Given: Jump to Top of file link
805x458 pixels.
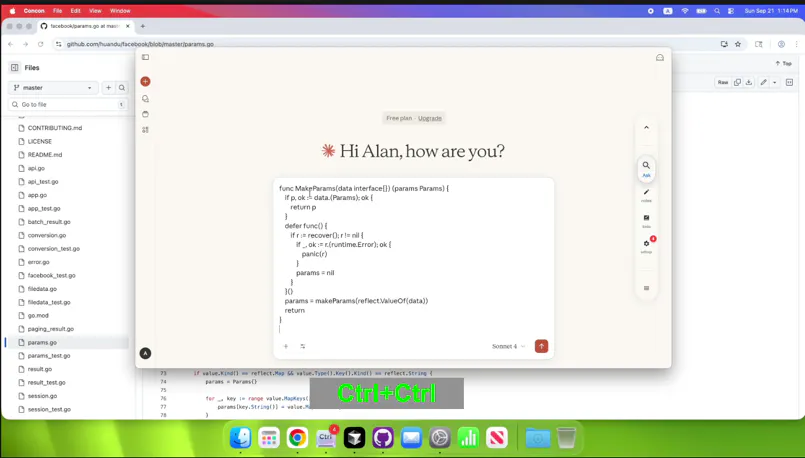Looking at the screenshot, I should [783, 63].
